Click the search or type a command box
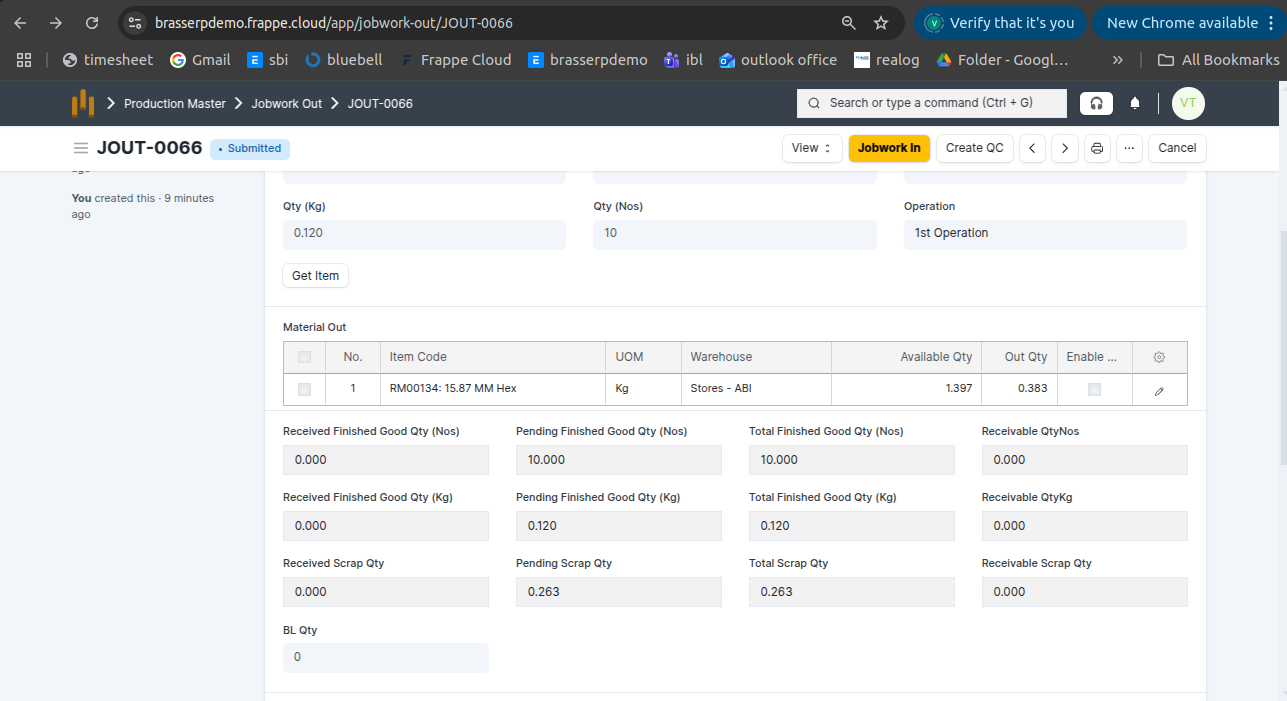 tap(931, 103)
